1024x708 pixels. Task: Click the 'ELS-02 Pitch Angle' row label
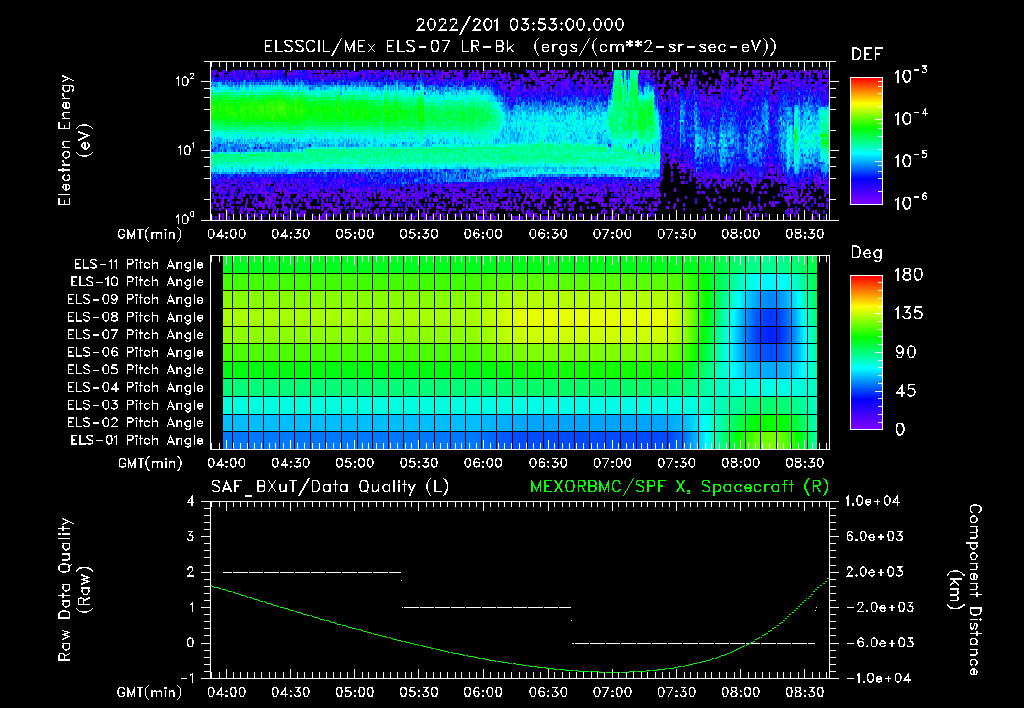(135, 423)
